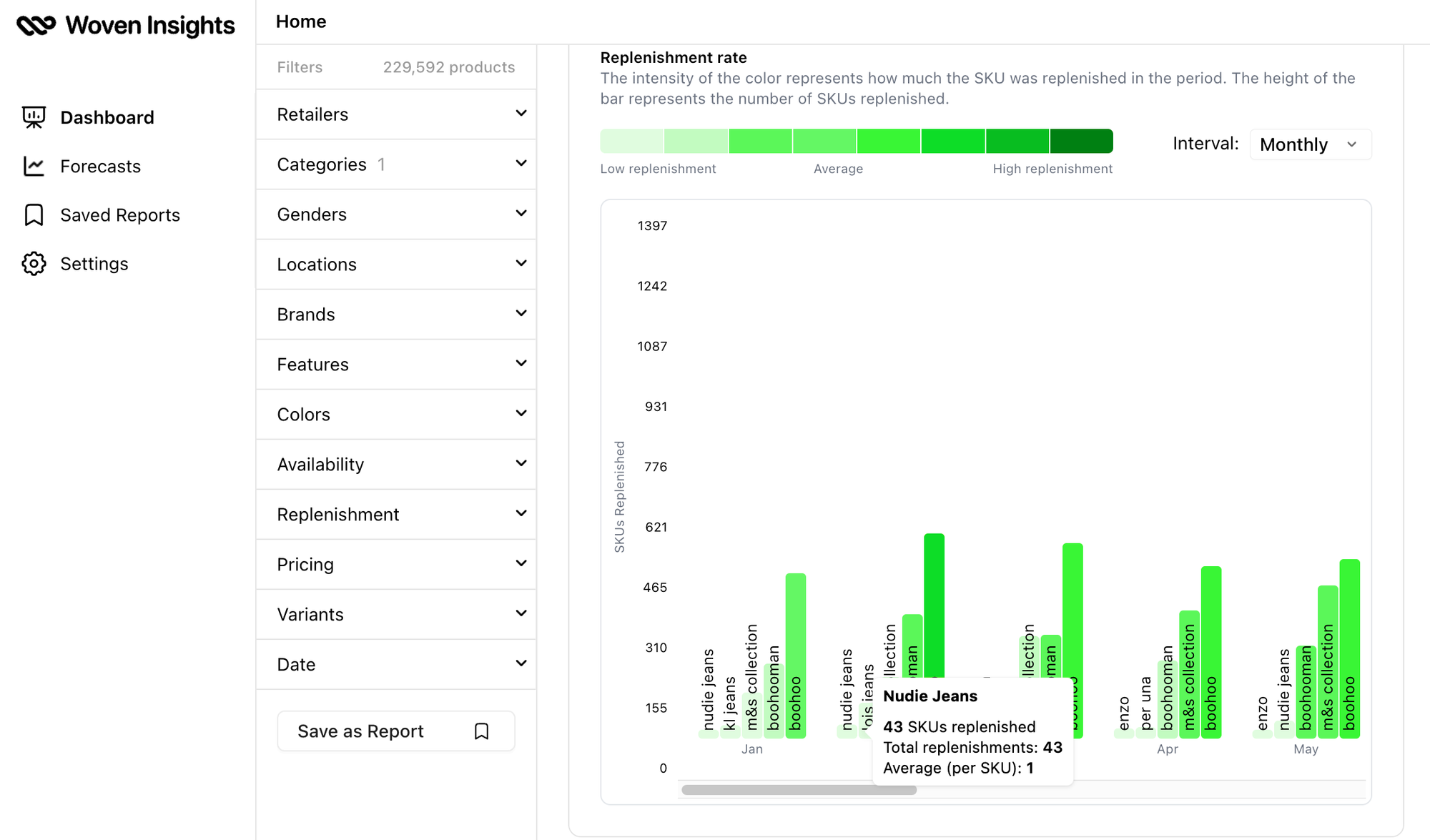Click the Home header title
The width and height of the screenshot is (1430, 840).
301,21
